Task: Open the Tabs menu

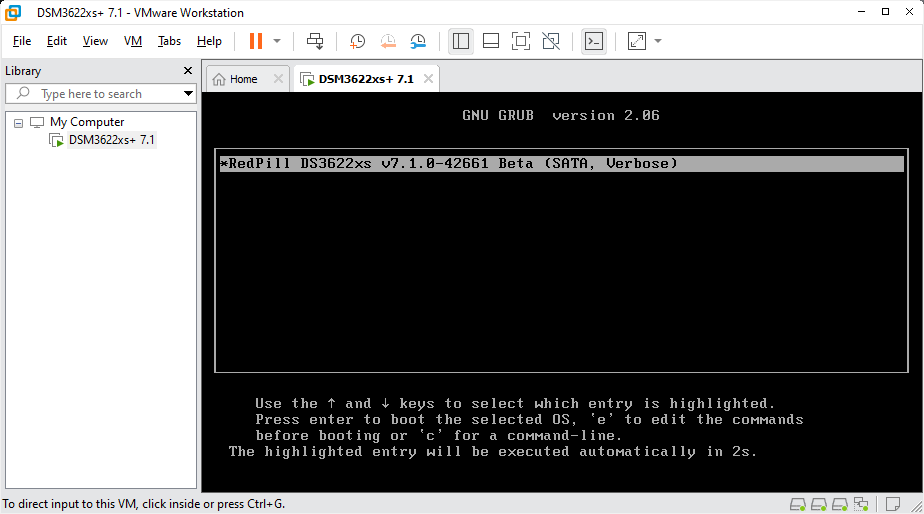Action: (x=169, y=41)
